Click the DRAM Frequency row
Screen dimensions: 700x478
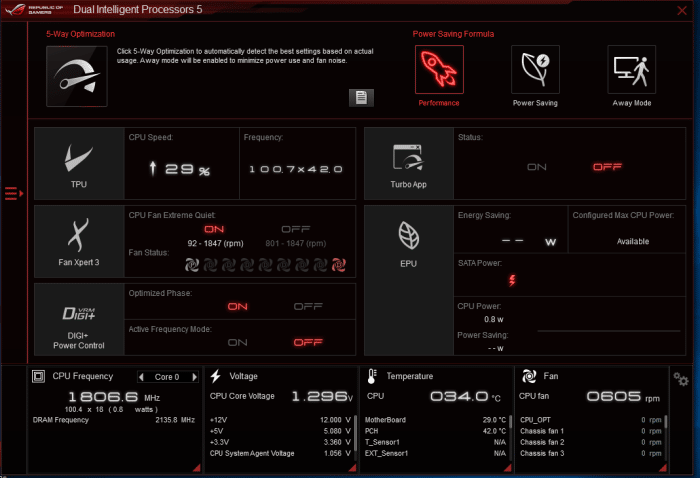pyautogui.click(x=114, y=420)
